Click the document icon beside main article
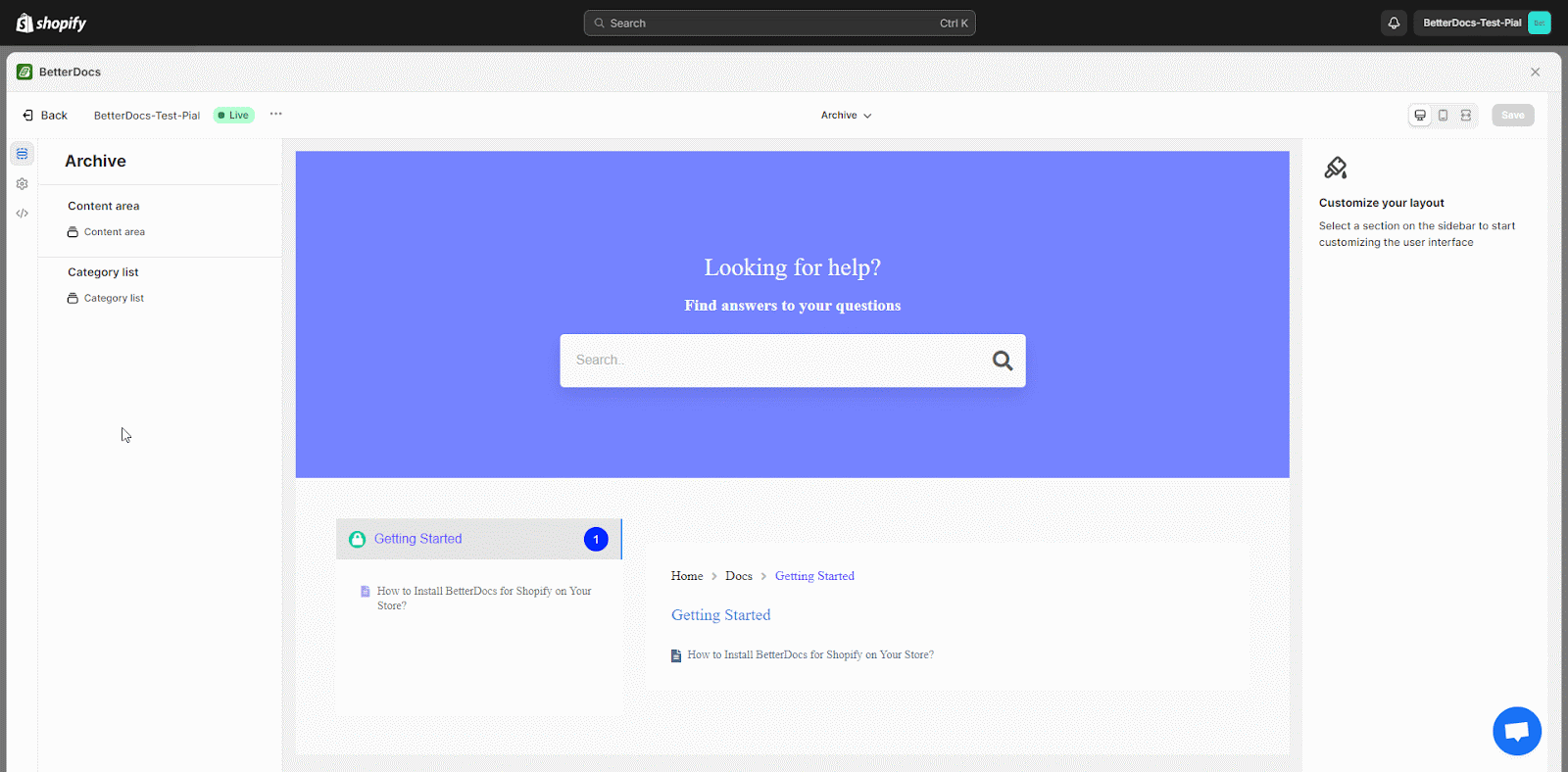This screenshot has height=772, width=1568. 676,655
